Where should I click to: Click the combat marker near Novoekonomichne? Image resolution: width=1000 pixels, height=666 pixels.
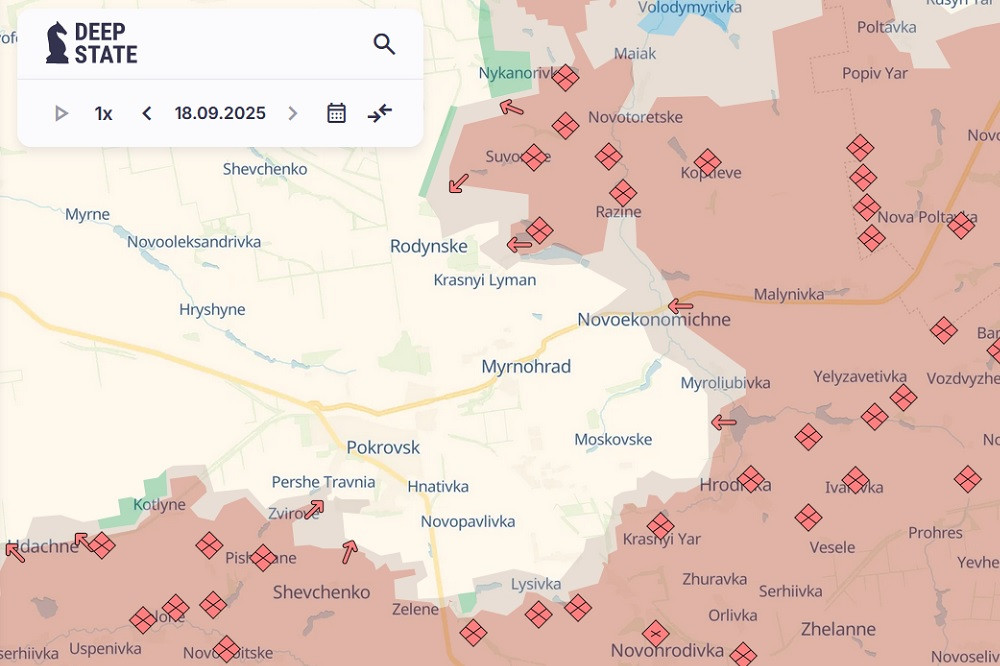tap(680, 306)
